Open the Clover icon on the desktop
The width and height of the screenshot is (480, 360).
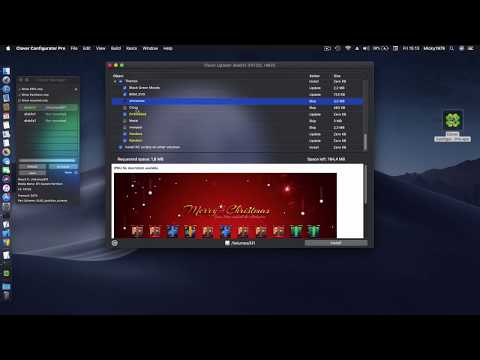click(x=452, y=120)
